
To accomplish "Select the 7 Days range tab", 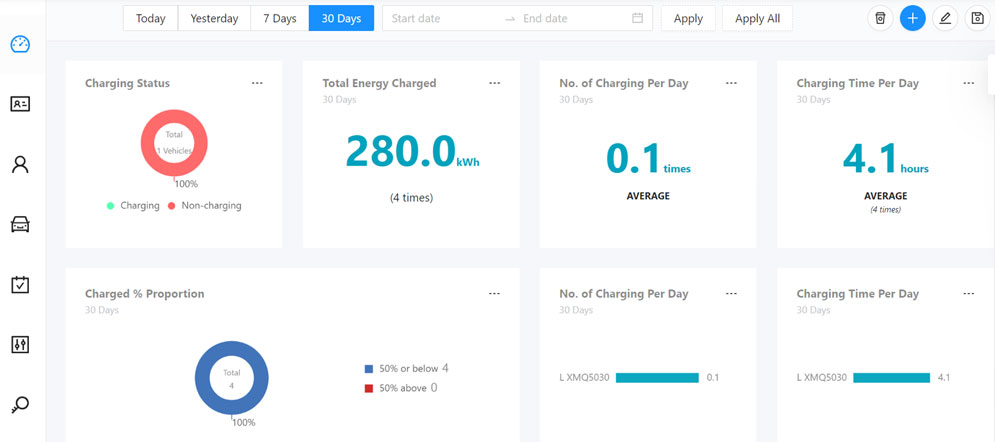I will [279, 18].
